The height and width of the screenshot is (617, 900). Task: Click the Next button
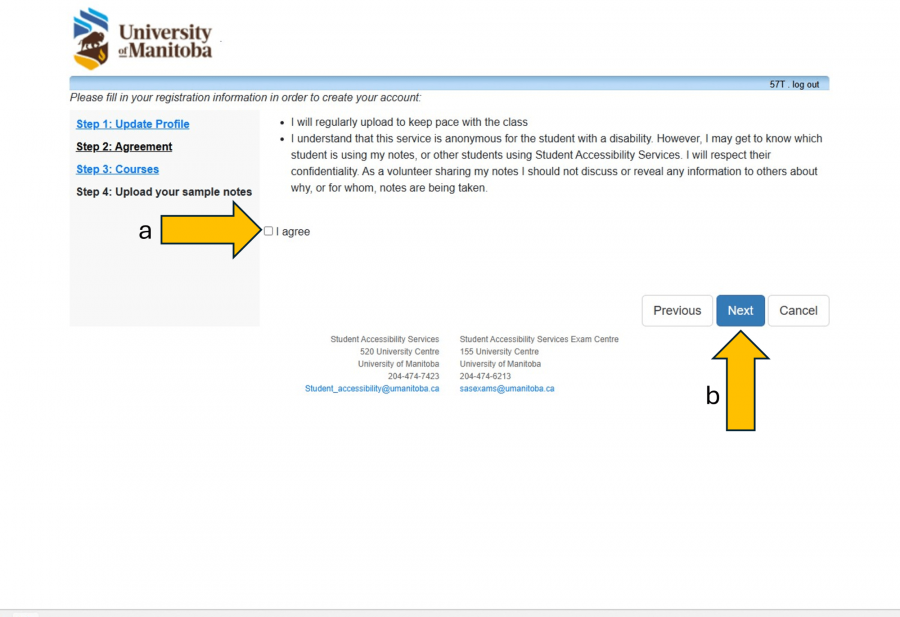click(740, 310)
